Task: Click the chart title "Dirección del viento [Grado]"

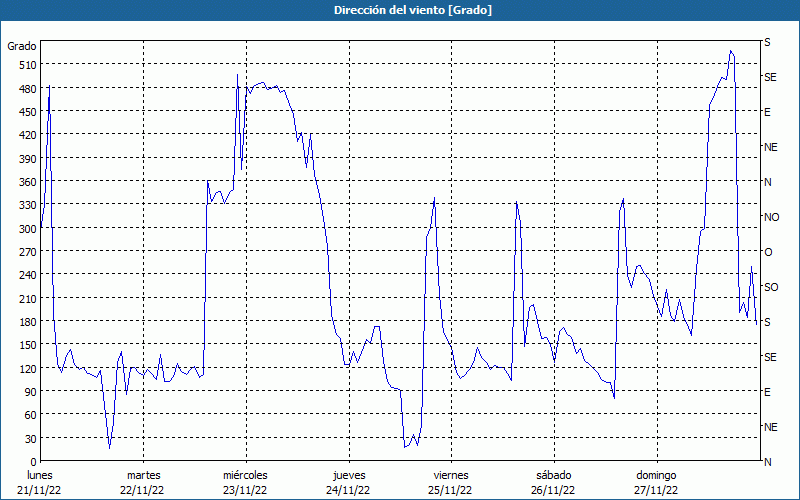Action: click(x=413, y=10)
